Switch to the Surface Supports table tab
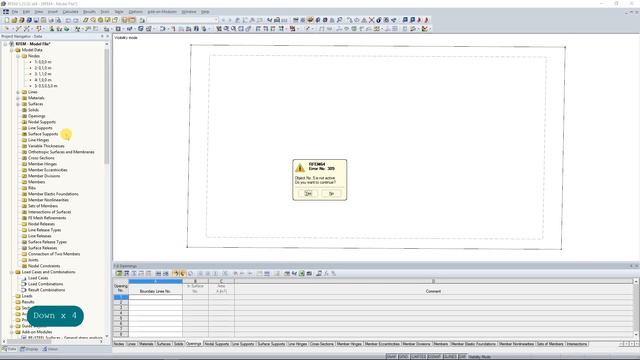The width and height of the screenshot is (640, 360). point(271,344)
